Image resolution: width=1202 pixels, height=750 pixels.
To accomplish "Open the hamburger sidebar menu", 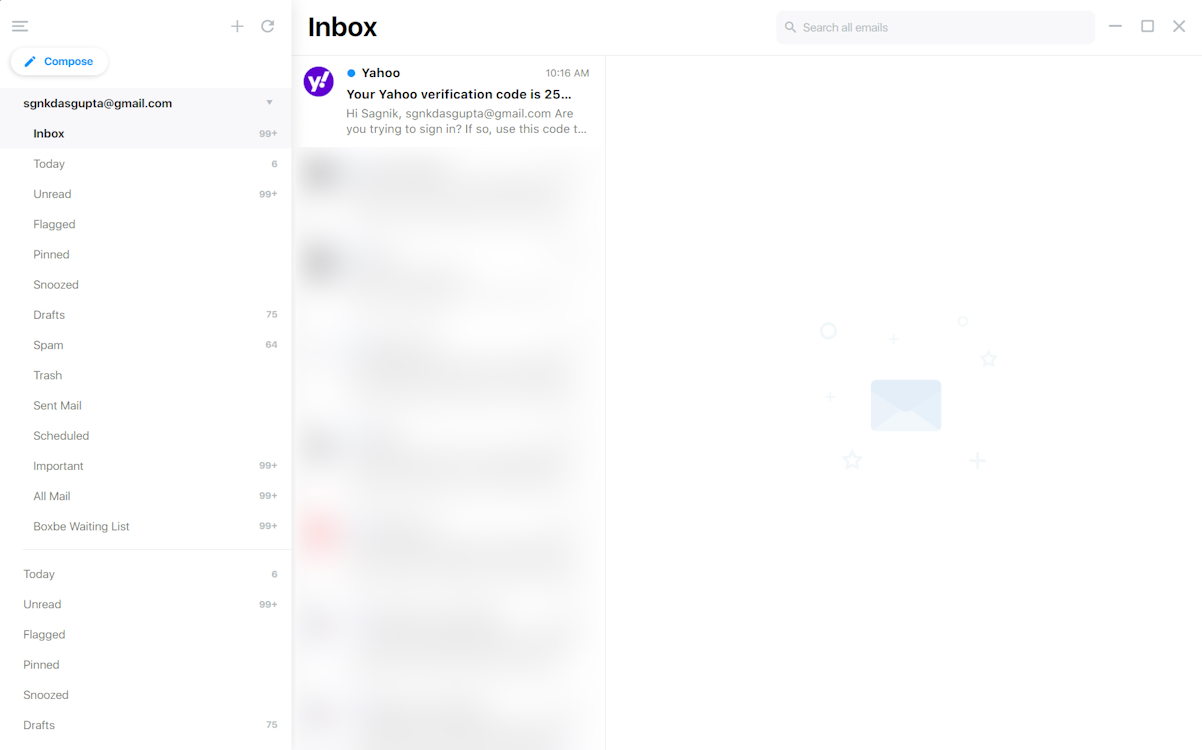I will [19, 26].
